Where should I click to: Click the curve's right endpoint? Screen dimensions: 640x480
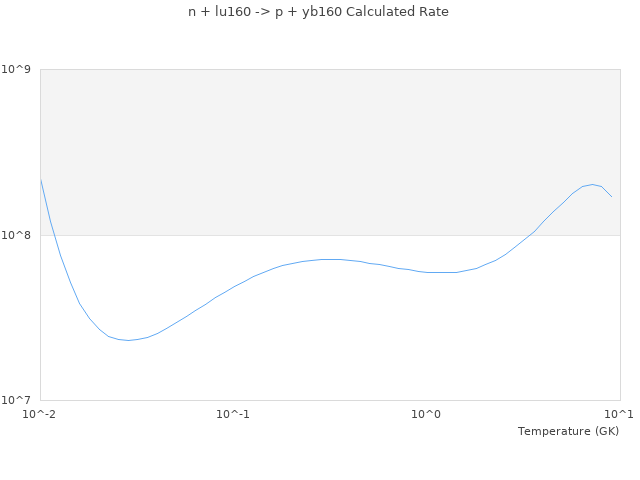tap(611, 196)
